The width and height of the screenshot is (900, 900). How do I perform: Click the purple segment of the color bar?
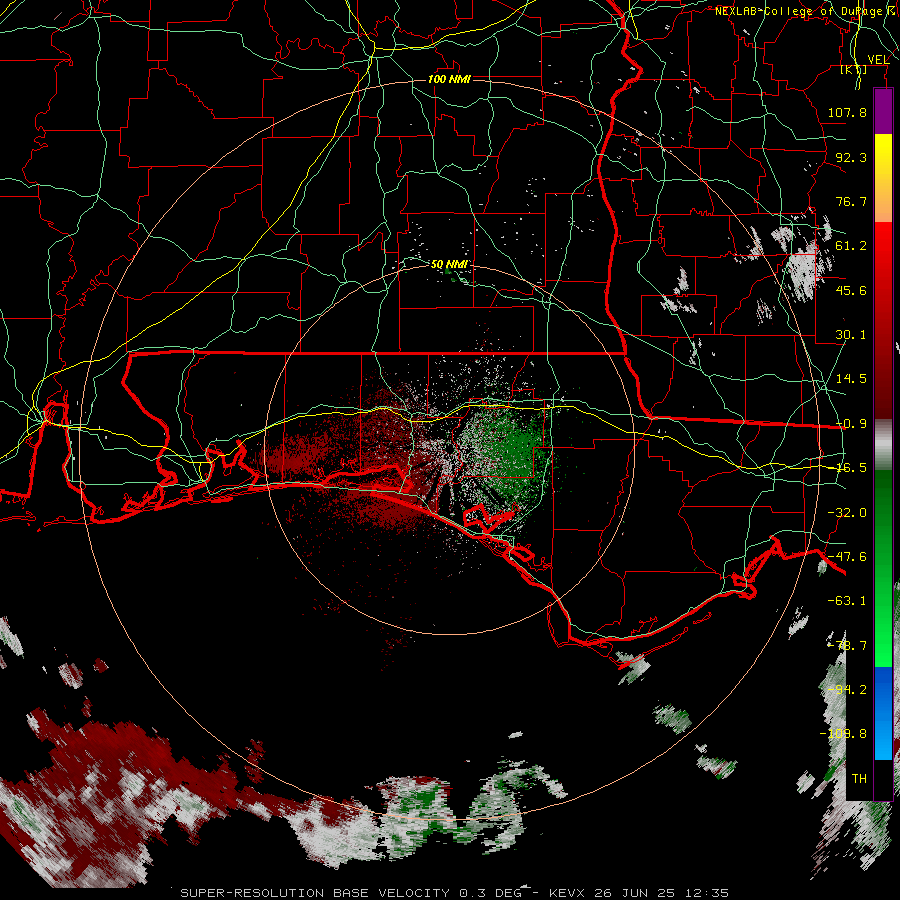[883, 111]
